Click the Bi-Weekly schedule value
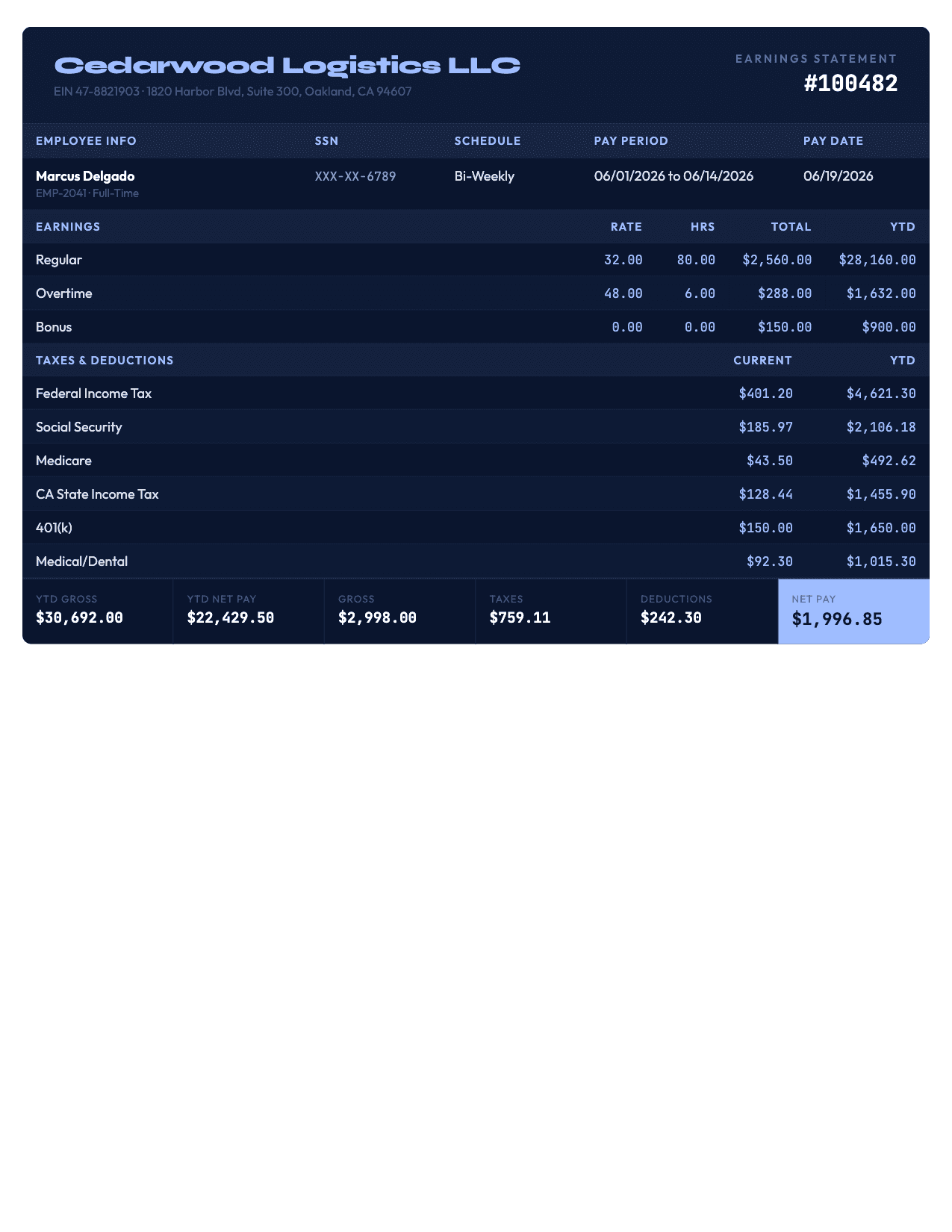Viewport: 952px width, 1232px height. tap(485, 176)
